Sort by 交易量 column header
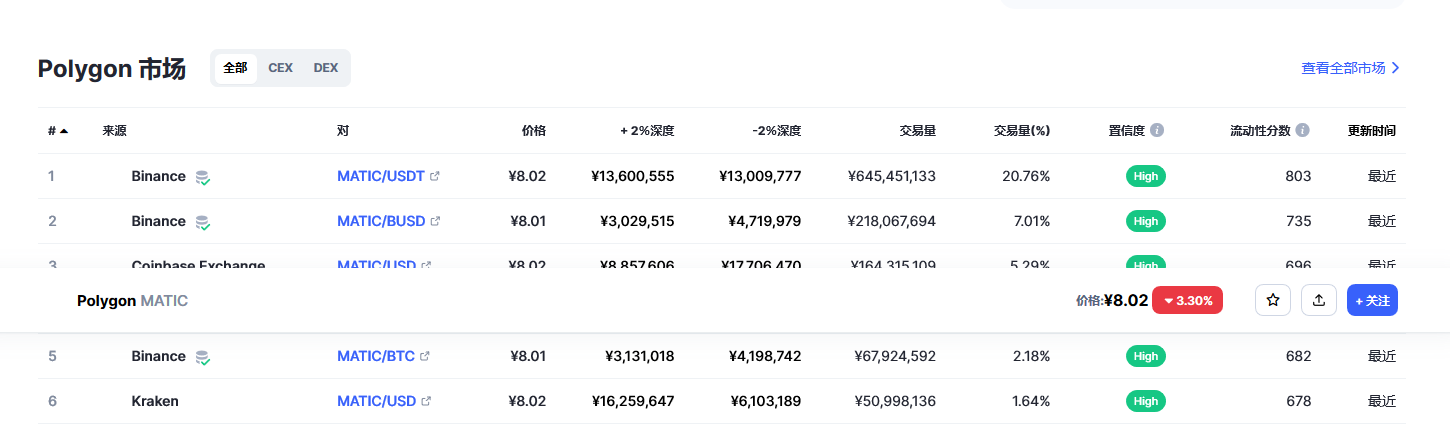1450x430 pixels. [916, 131]
